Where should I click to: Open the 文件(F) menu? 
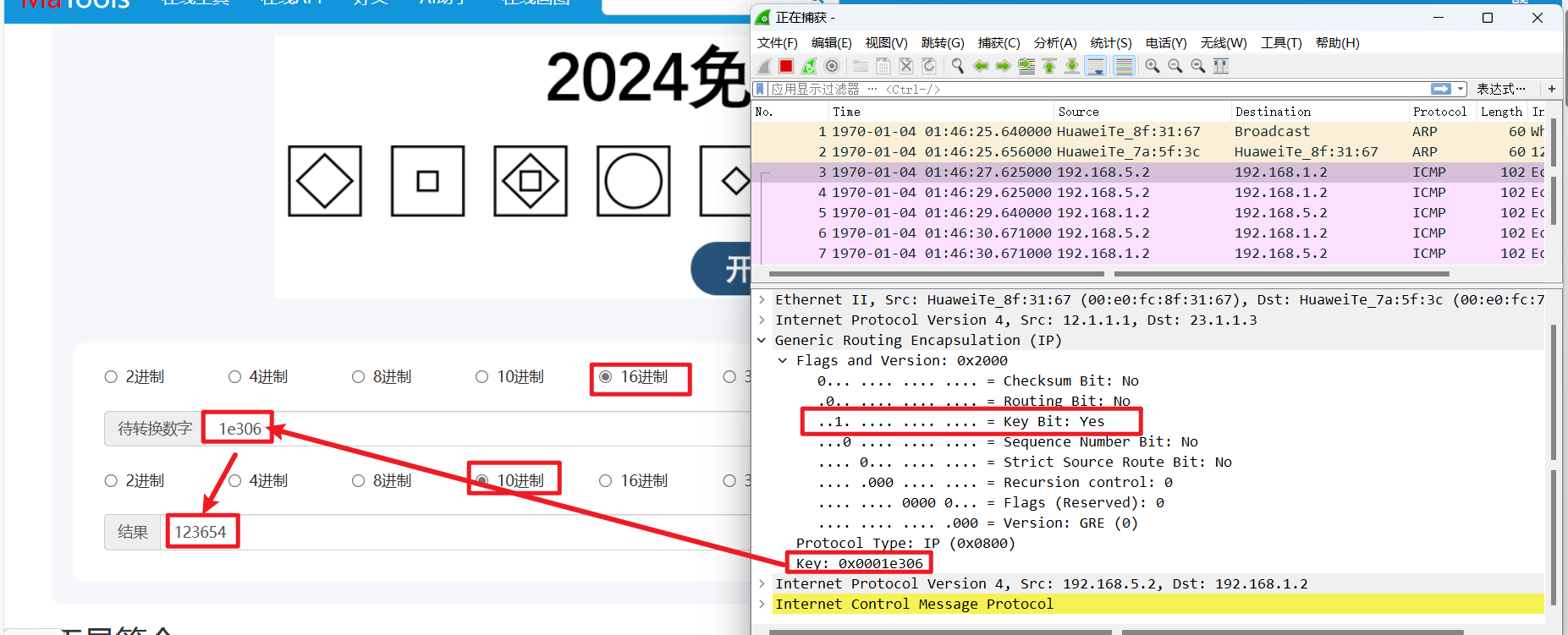777,43
